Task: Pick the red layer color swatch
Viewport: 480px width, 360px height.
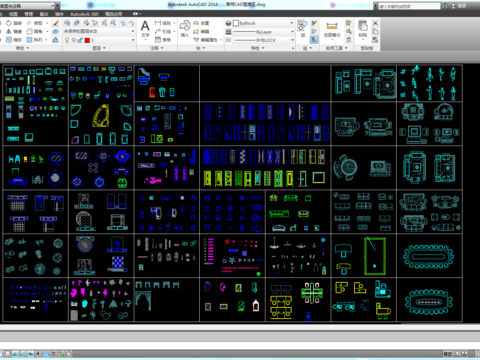Action: [87, 40]
